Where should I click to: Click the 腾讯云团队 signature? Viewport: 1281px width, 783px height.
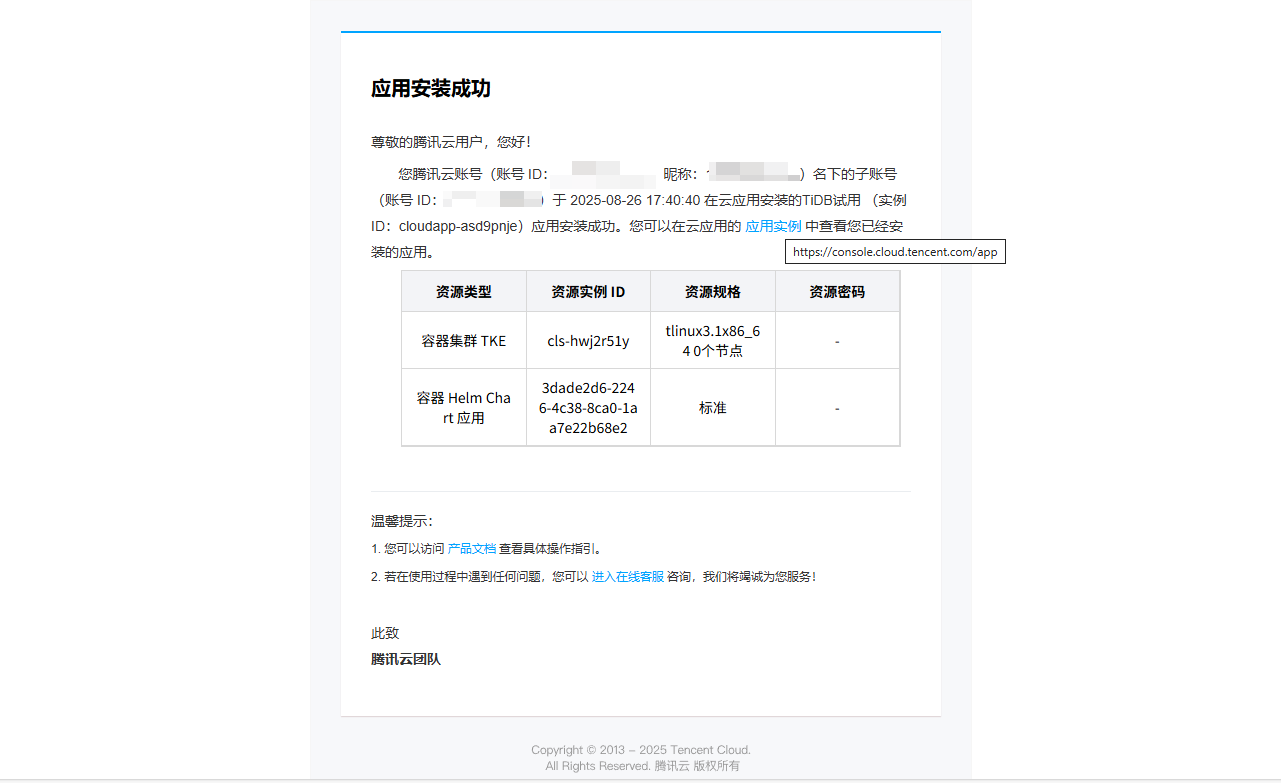(x=405, y=659)
